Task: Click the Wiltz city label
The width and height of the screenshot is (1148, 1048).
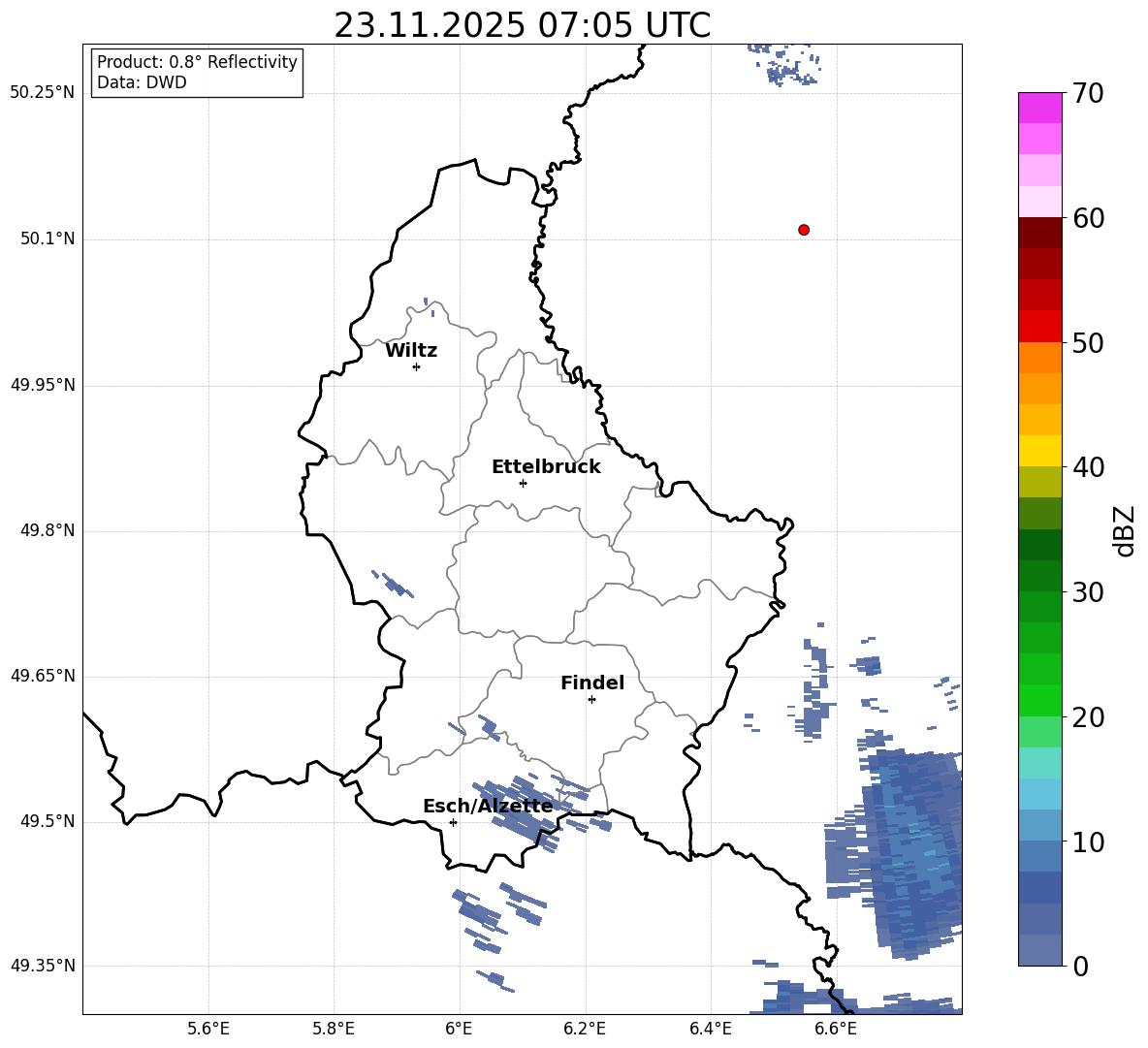Action: pyautogui.click(x=411, y=351)
